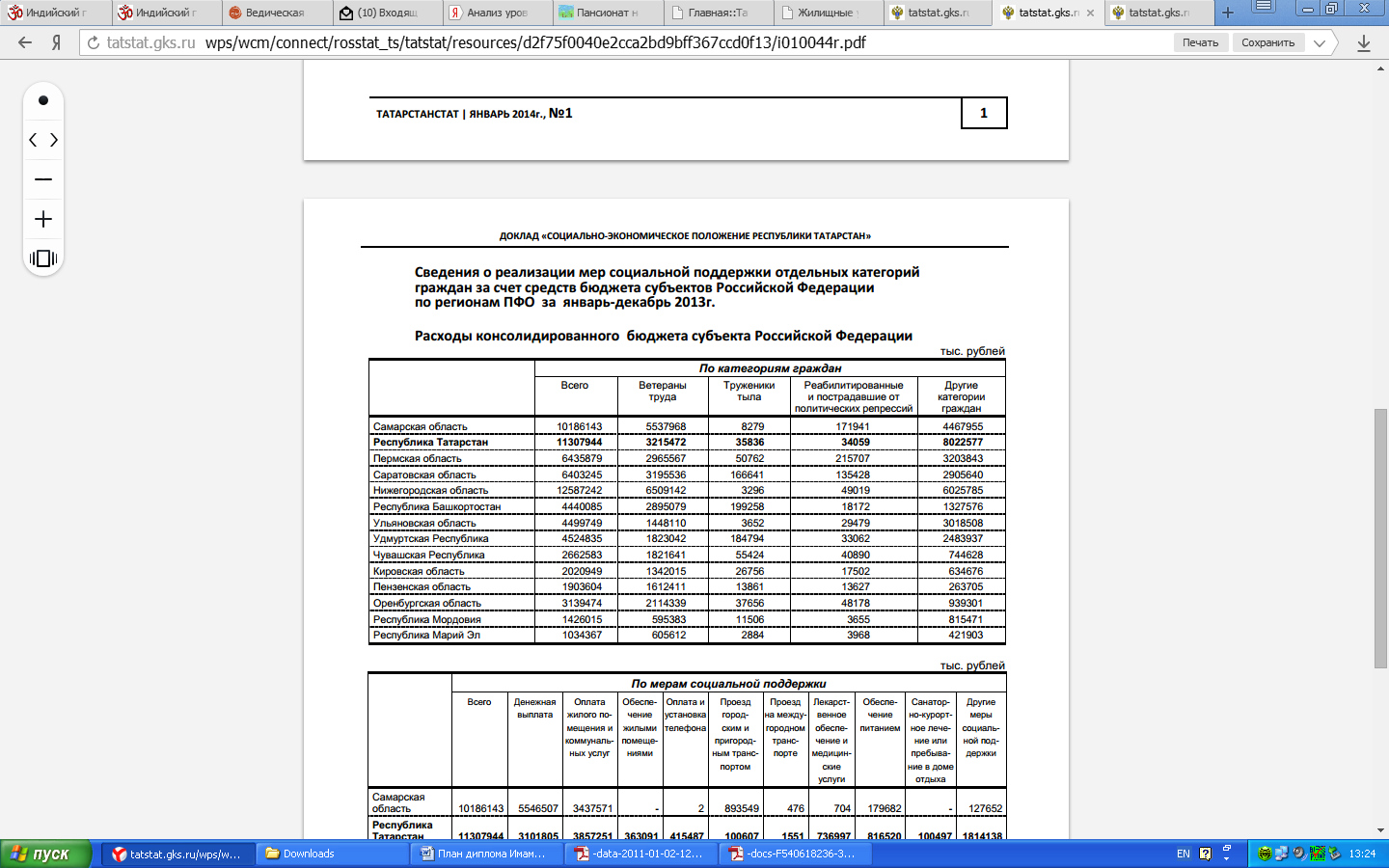Click Чувашская Республика row label
1389x868 pixels.
(x=429, y=556)
